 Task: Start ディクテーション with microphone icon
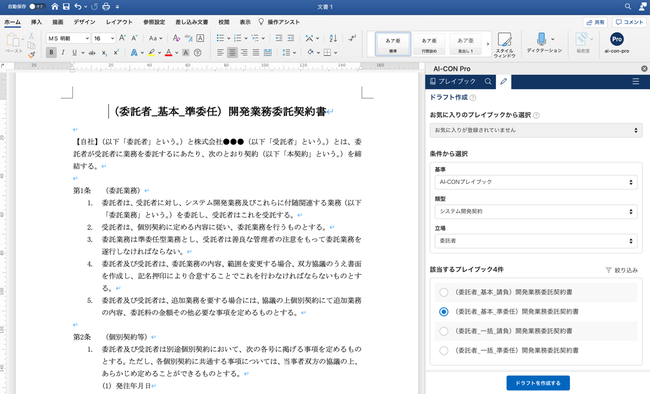pyautogui.click(x=541, y=40)
